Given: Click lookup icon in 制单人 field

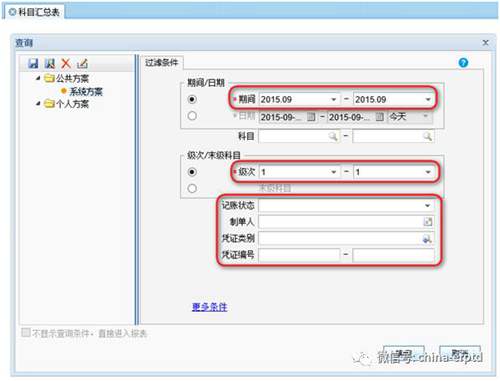Looking at the screenshot, I should 427,222.
